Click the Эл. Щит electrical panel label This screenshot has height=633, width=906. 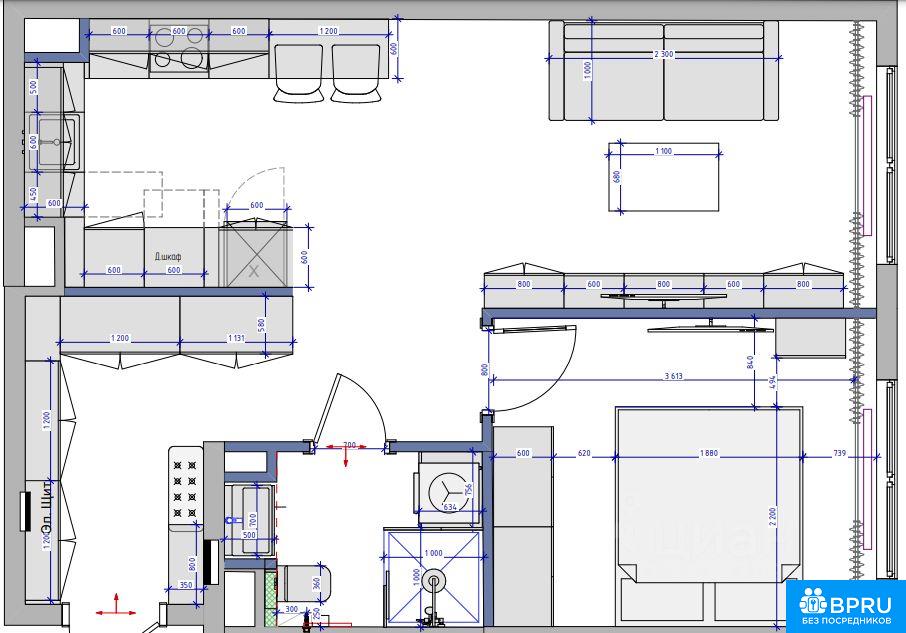click(44, 510)
